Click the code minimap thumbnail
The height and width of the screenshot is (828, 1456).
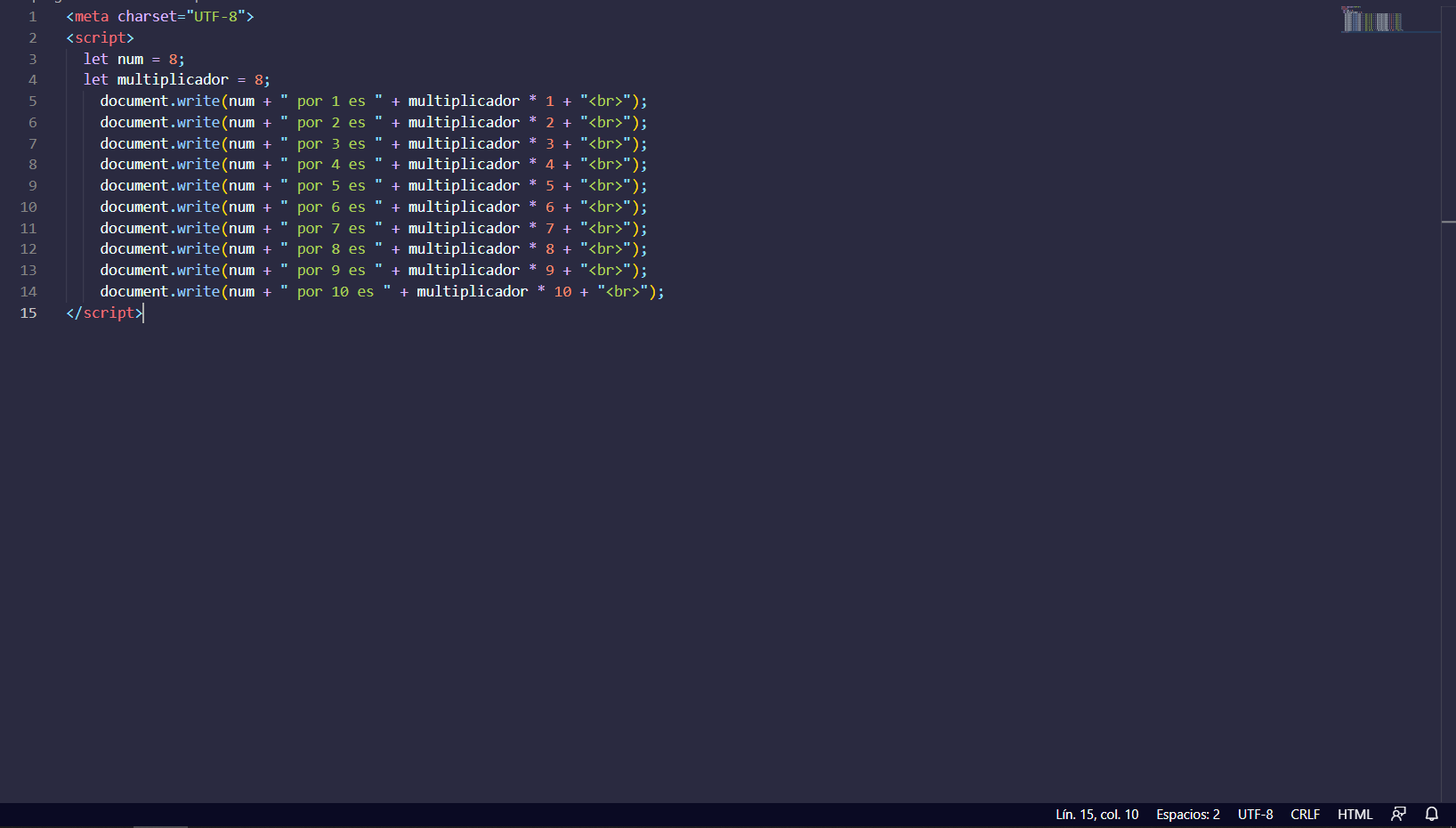coord(1371,19)
